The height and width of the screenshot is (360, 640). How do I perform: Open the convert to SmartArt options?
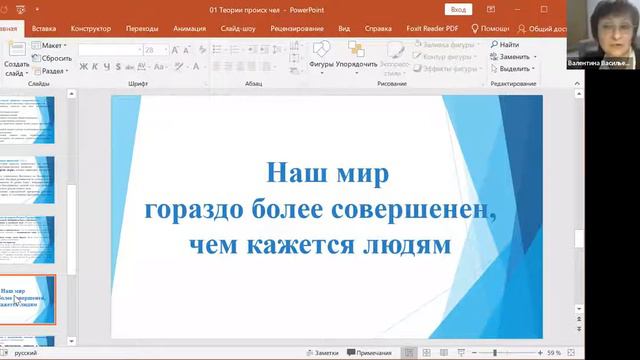[295, 71]
